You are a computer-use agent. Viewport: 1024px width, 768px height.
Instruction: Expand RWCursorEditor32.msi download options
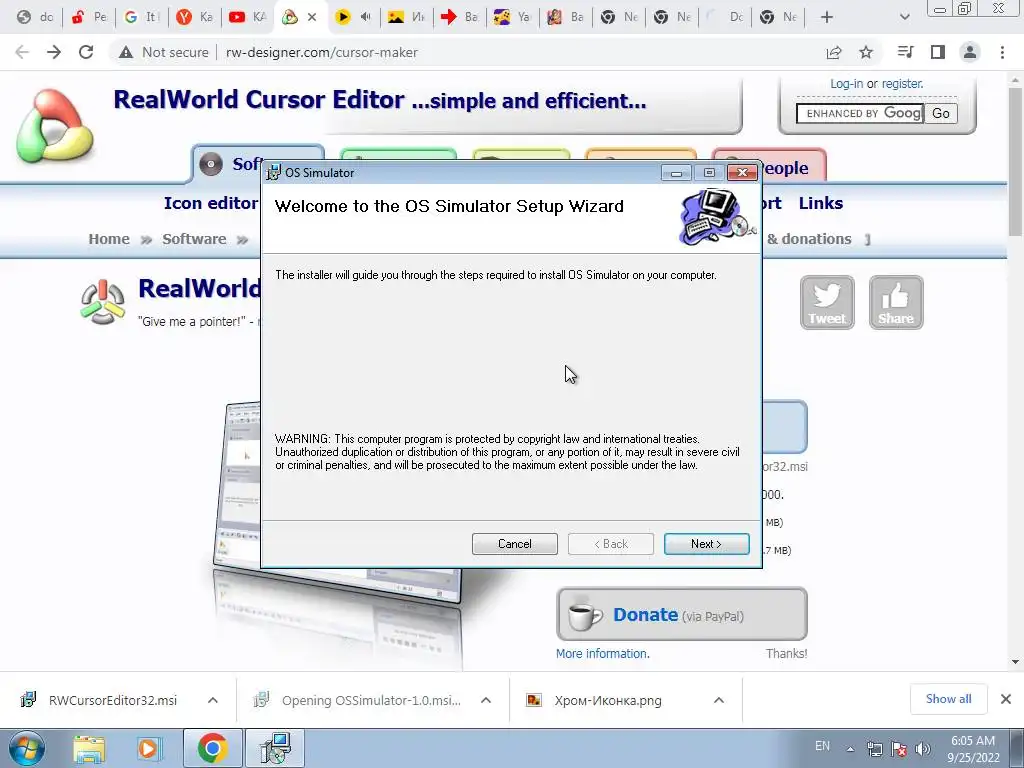213,700
